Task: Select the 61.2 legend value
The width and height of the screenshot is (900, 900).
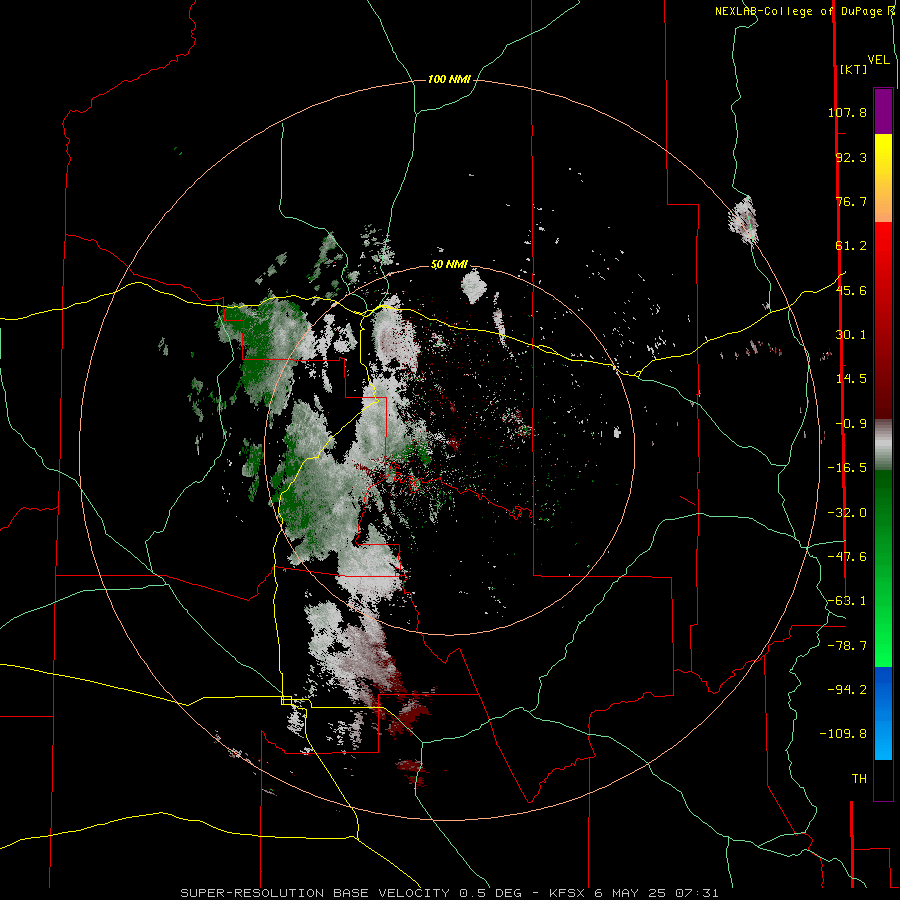Action: (x=851, y=246)
